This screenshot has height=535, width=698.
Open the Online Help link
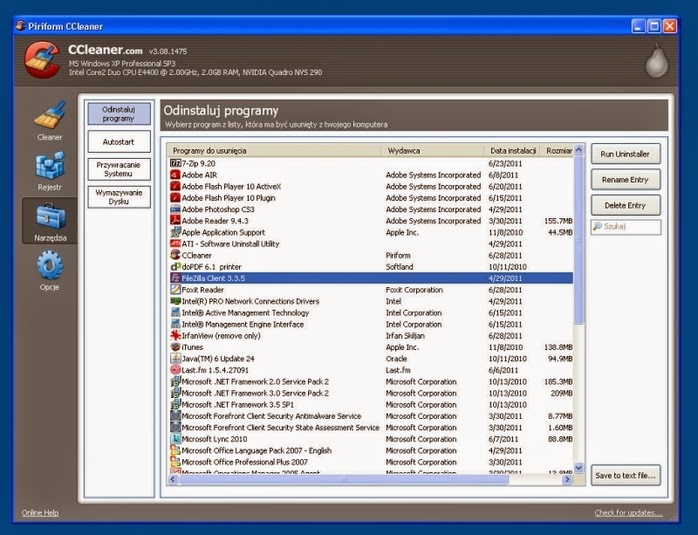[x=40, y=513]
